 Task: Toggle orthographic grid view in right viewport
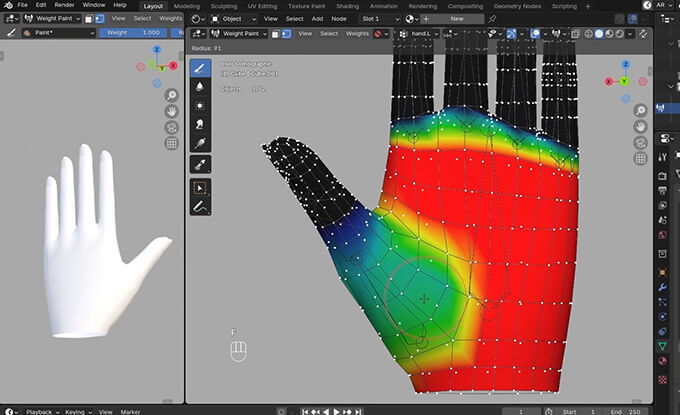[x=640, y=159]
